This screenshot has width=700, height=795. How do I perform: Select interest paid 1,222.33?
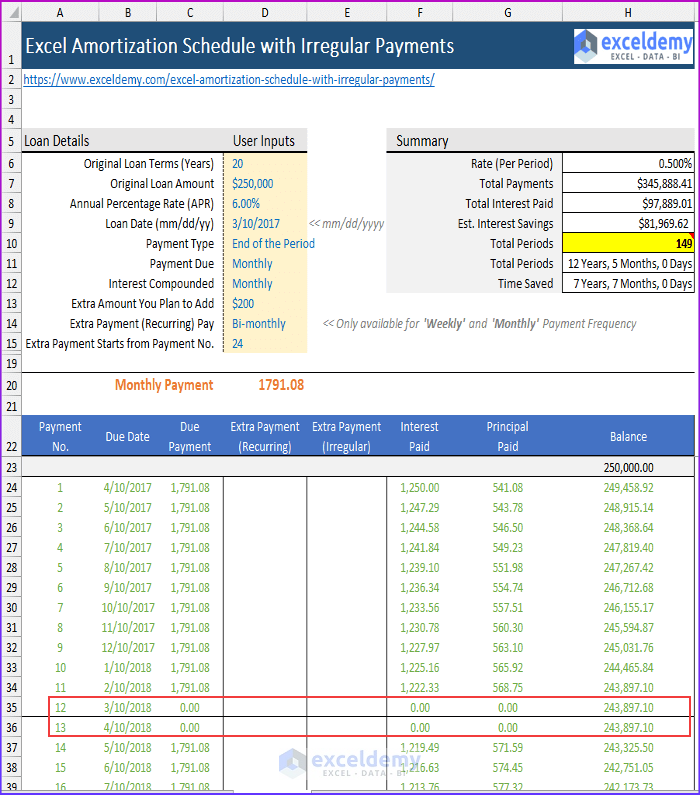pos(419,688)
